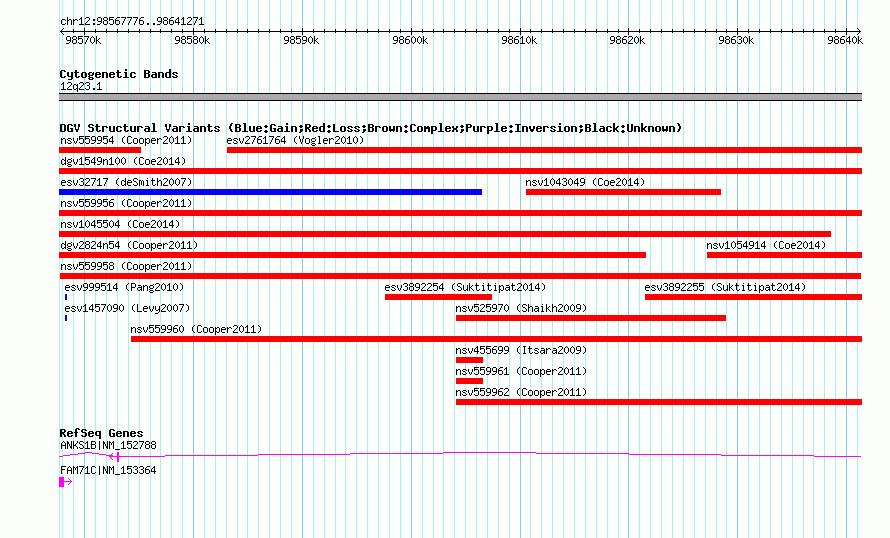This screenshot has height=538, width=890.
Task: Click the 98590k ruler tick label
Action: coord(301,40)
